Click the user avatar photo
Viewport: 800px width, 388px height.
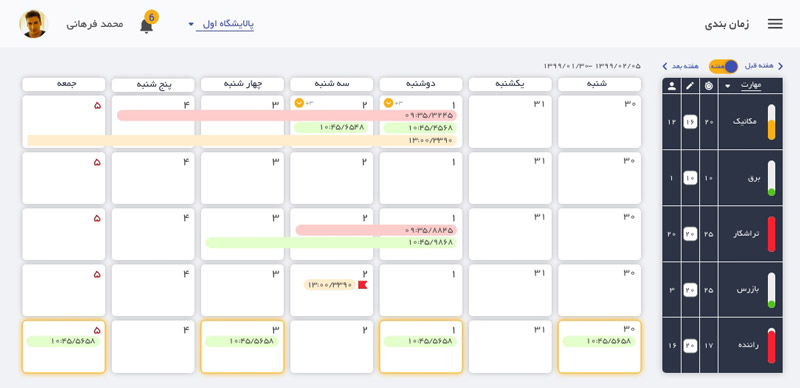[34, 24]
